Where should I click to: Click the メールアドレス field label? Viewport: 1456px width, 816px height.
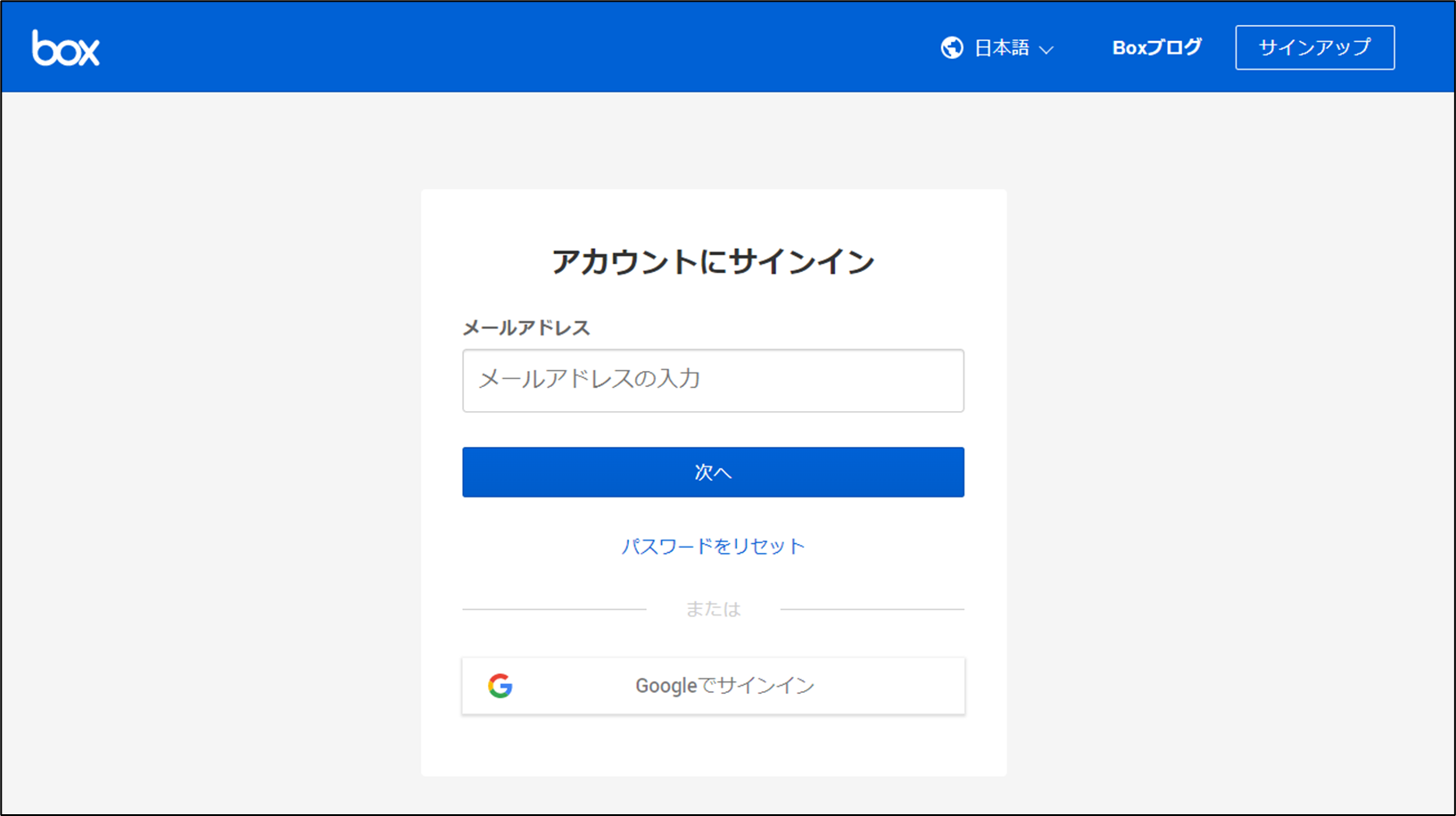[525, 327]
